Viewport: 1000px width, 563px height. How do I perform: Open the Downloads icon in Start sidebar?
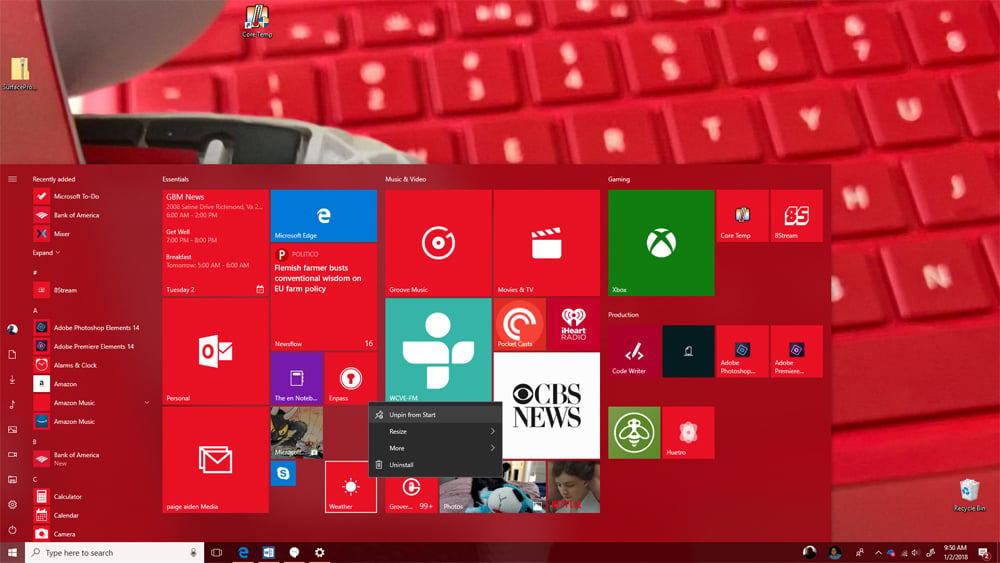(12, 379)
